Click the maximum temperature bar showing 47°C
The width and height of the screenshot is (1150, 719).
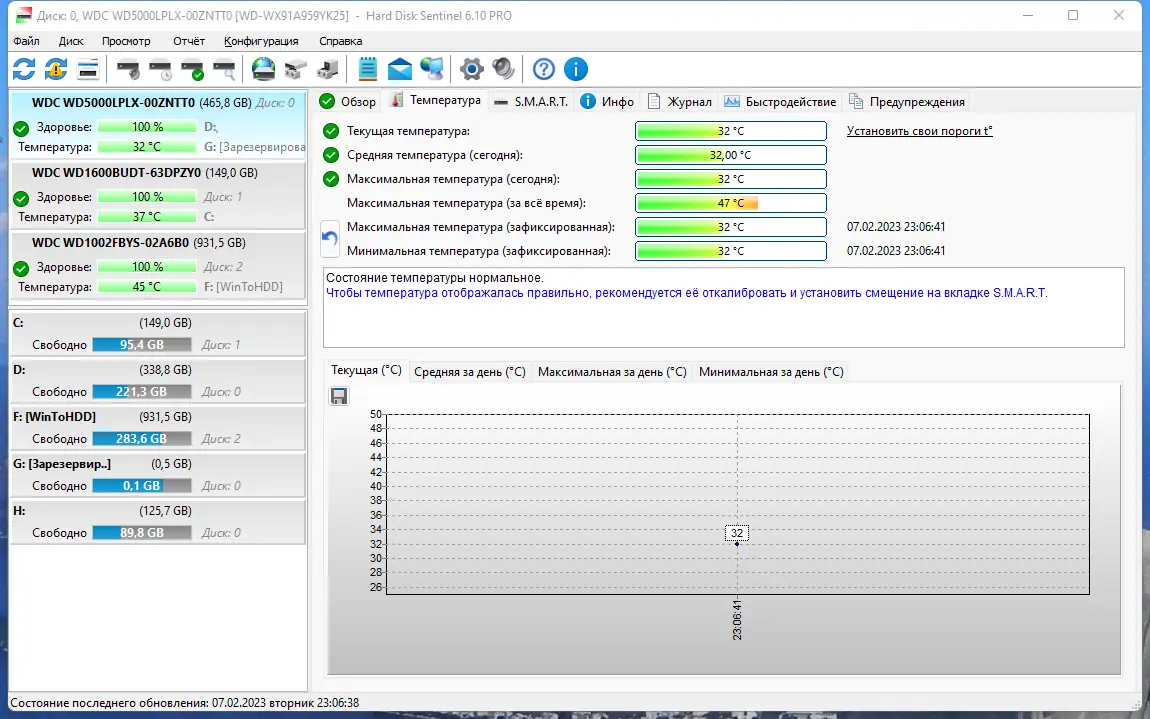pos(730,202)
